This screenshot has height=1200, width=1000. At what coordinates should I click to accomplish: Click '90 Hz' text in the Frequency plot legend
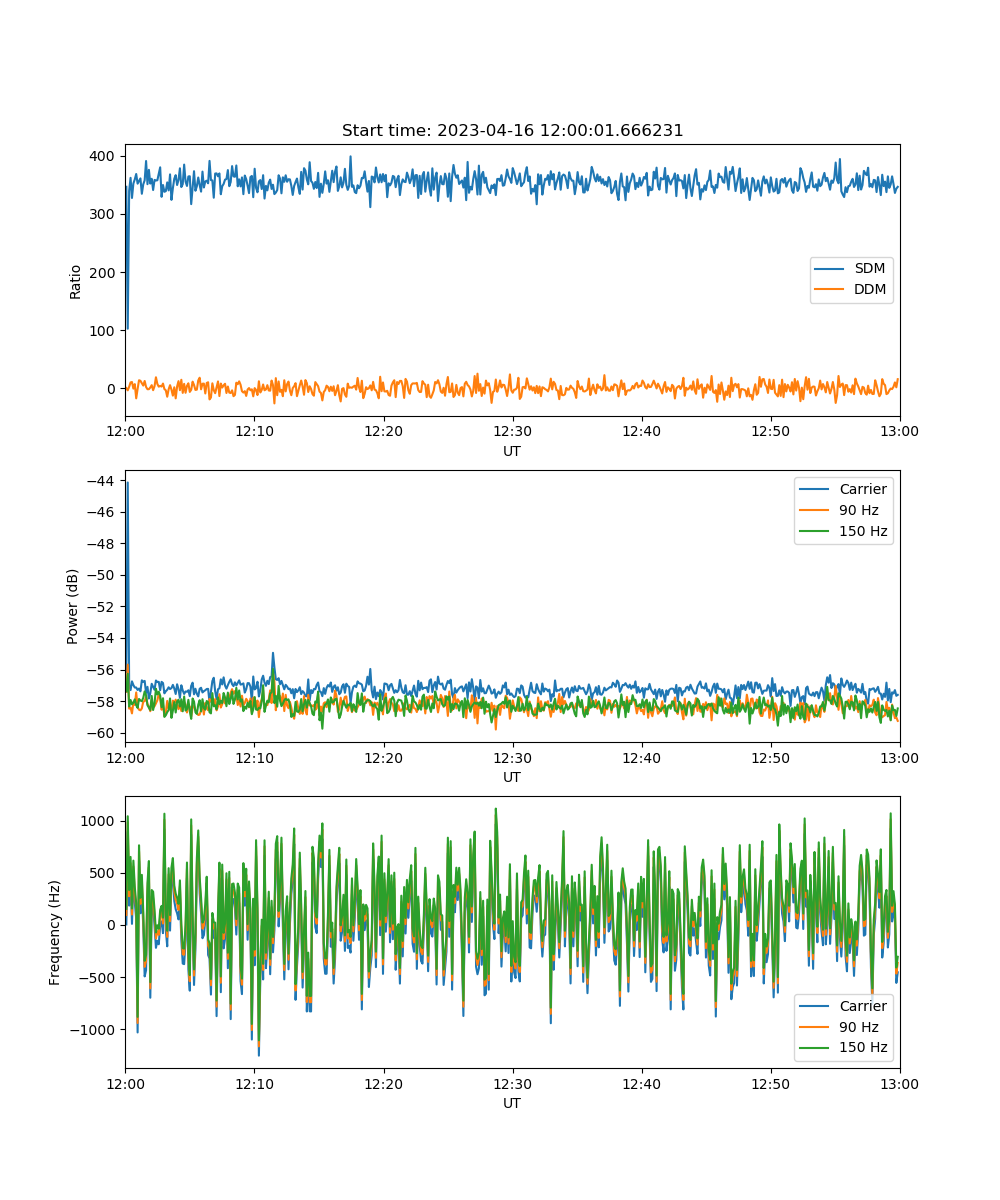pos(858,1027)
